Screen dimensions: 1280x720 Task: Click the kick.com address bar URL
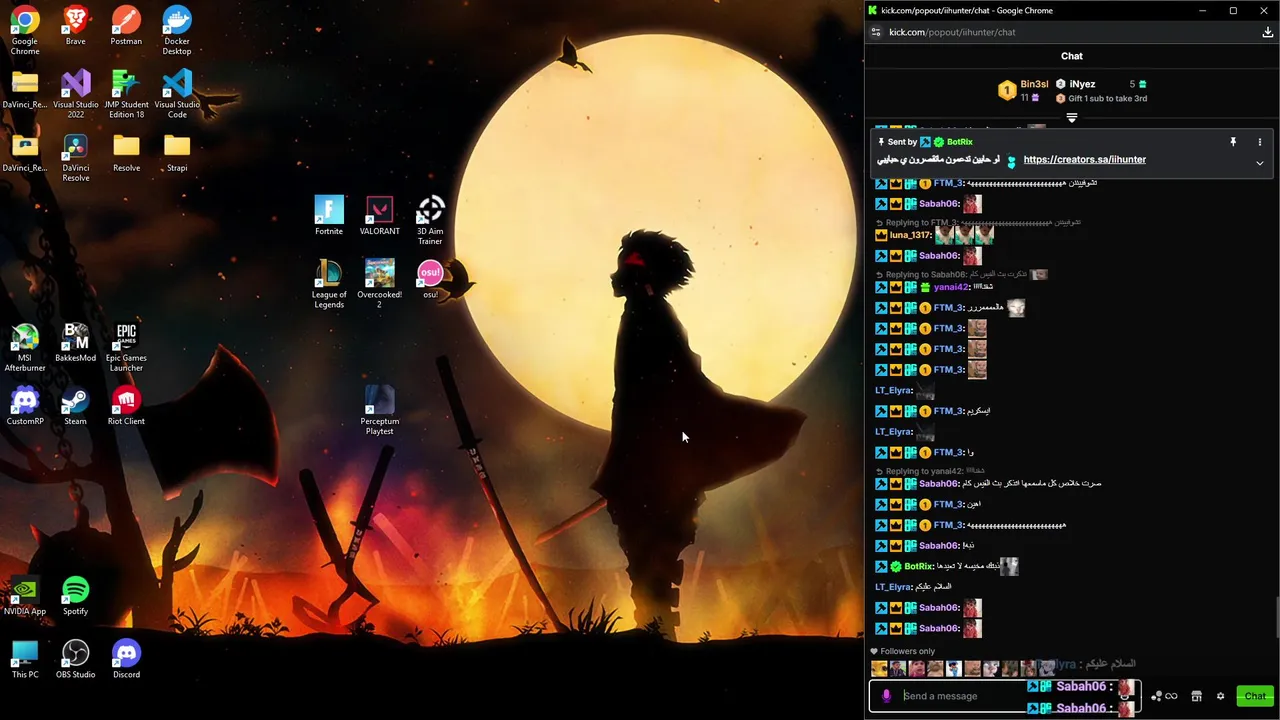952,32
